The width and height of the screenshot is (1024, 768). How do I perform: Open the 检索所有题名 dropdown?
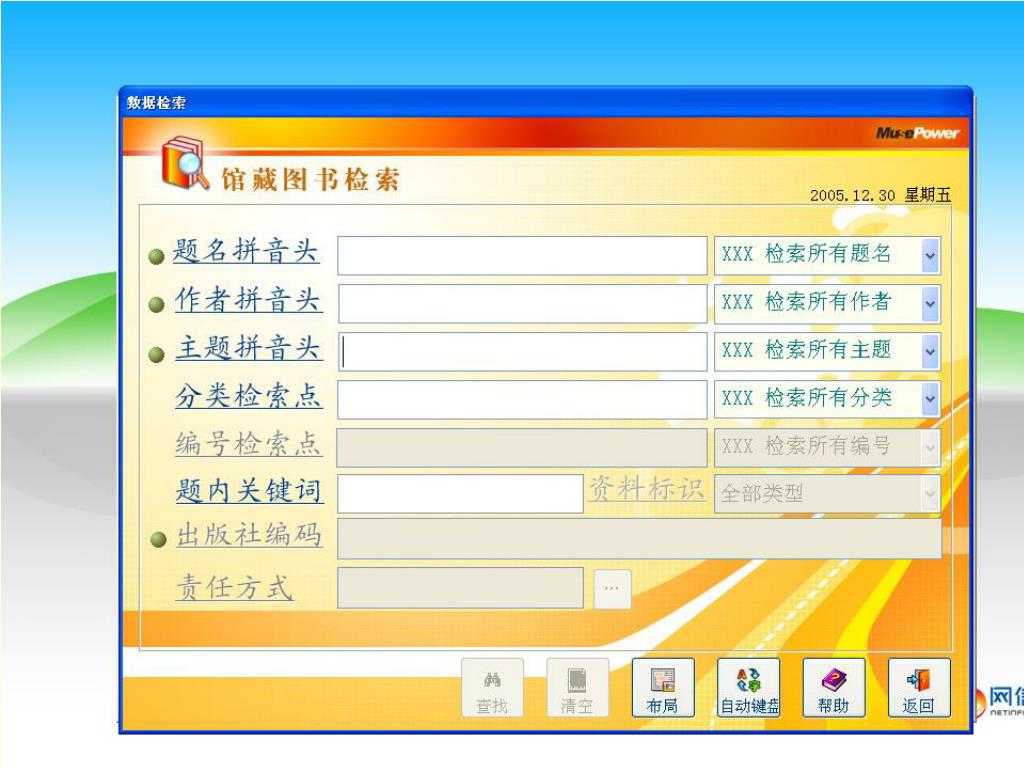[930, 255]
